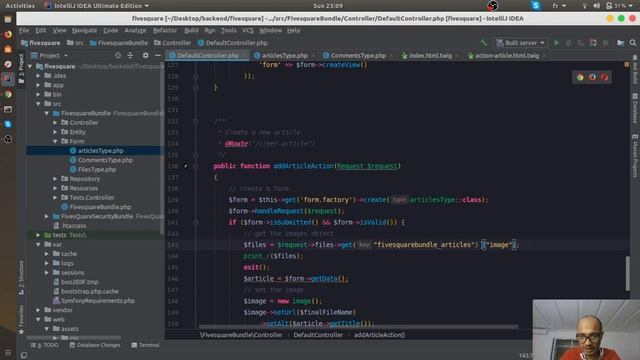Viewport: 640px width, 360px height.
Task: Click error stripe marker at top of editor
Action: (x=627, y=64)
